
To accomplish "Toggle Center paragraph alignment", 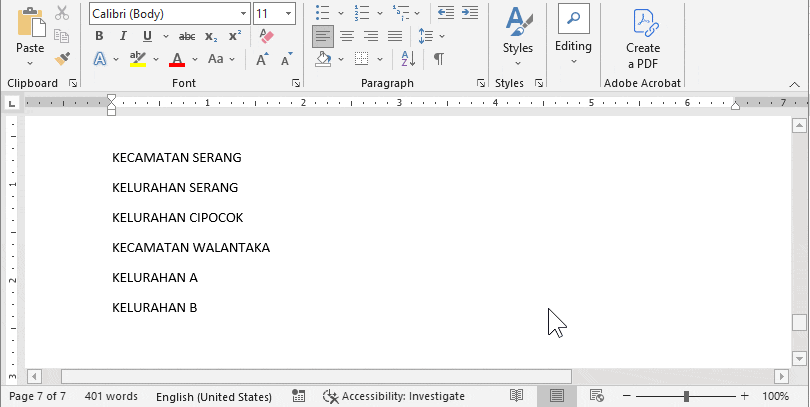I will coord(347,36).
